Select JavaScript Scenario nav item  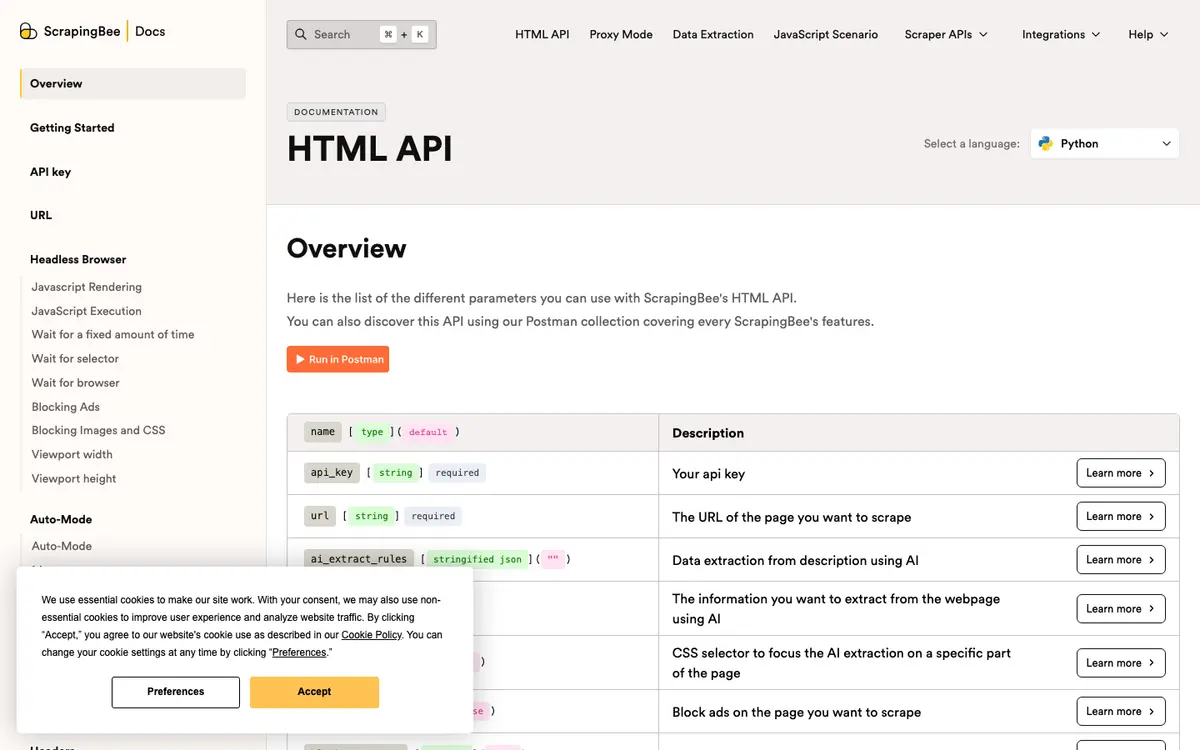pyautogui.click(x=826, y=34)
